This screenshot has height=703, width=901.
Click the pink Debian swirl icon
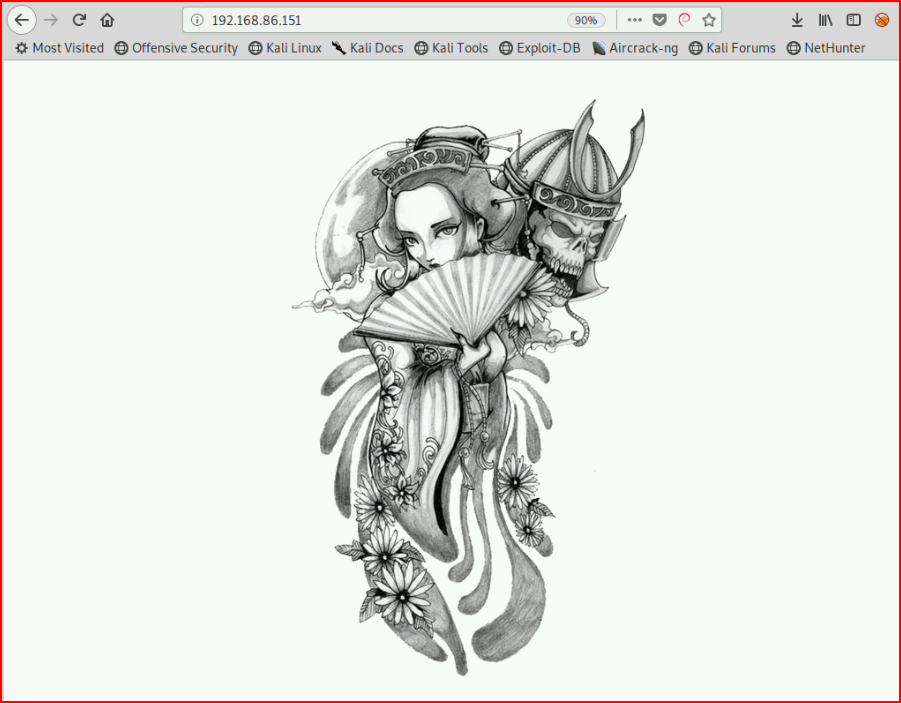pos(684,20)
